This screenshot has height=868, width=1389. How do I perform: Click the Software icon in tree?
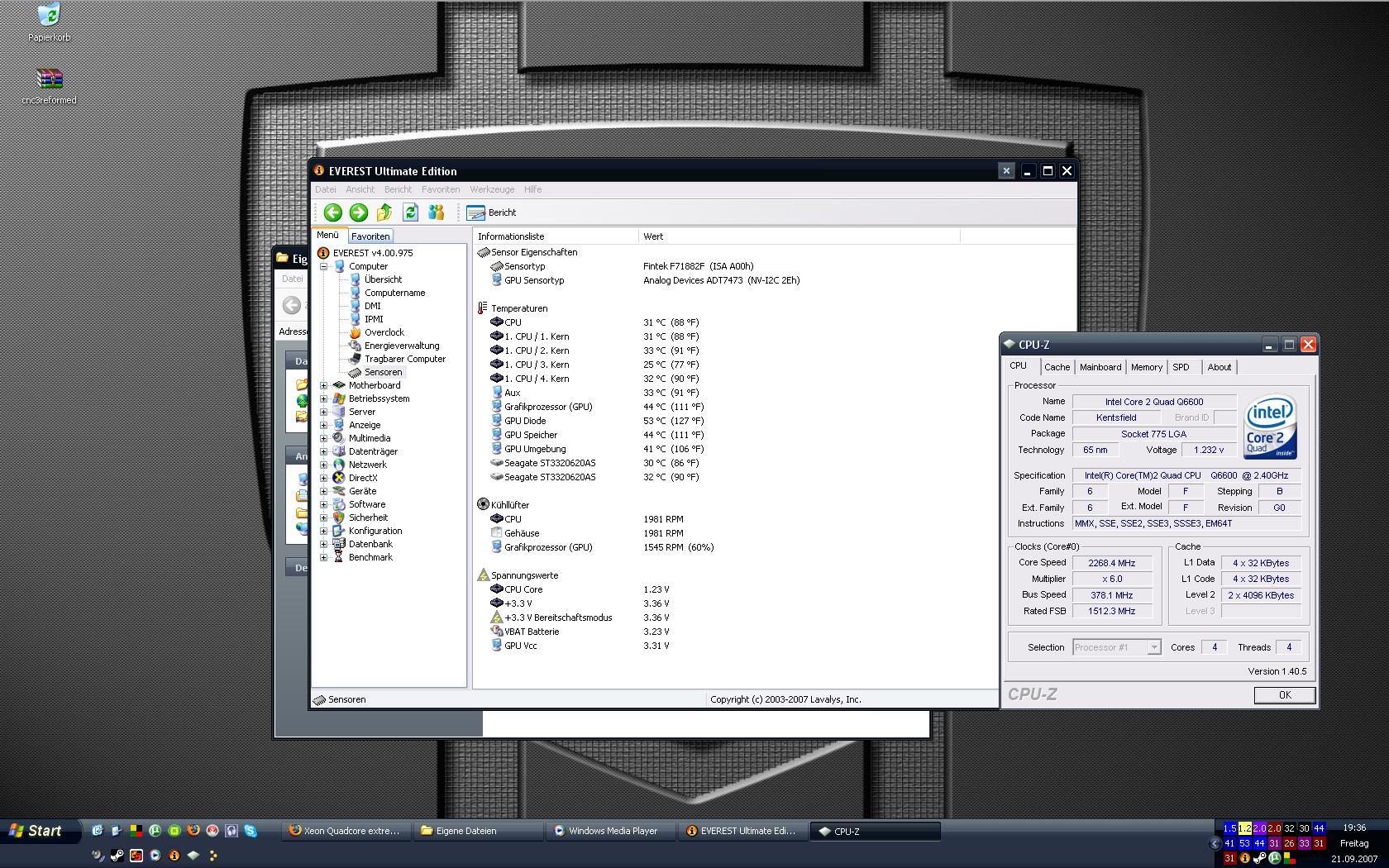pyautogui.click(x=338, y=504)
